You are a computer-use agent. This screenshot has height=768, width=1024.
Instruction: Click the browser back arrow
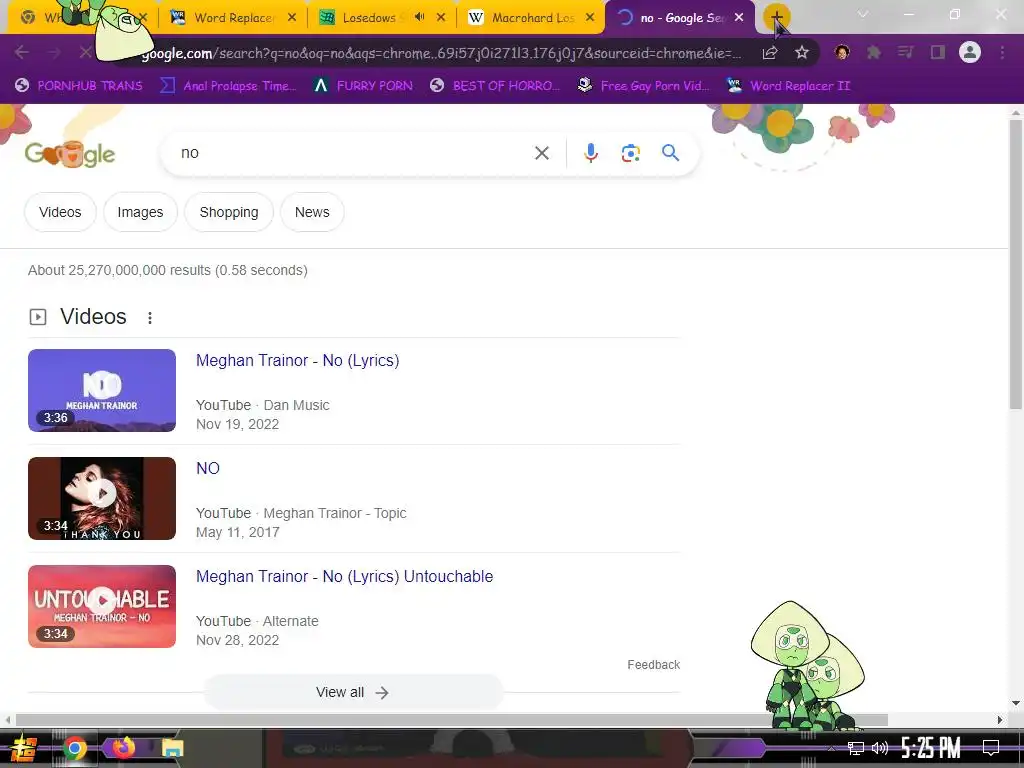click(x=22, y=52)
